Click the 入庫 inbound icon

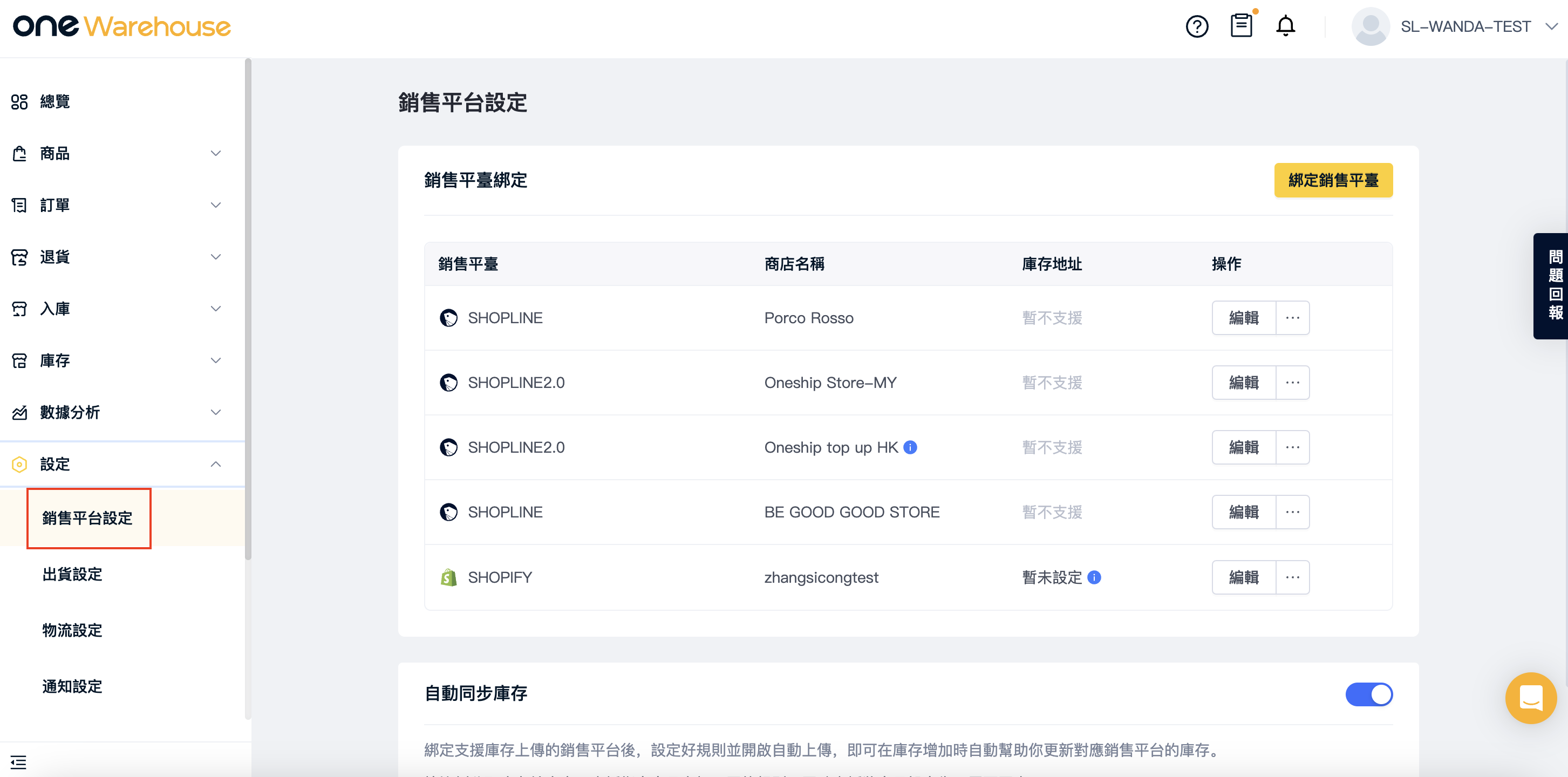click(x=19, y=309)
